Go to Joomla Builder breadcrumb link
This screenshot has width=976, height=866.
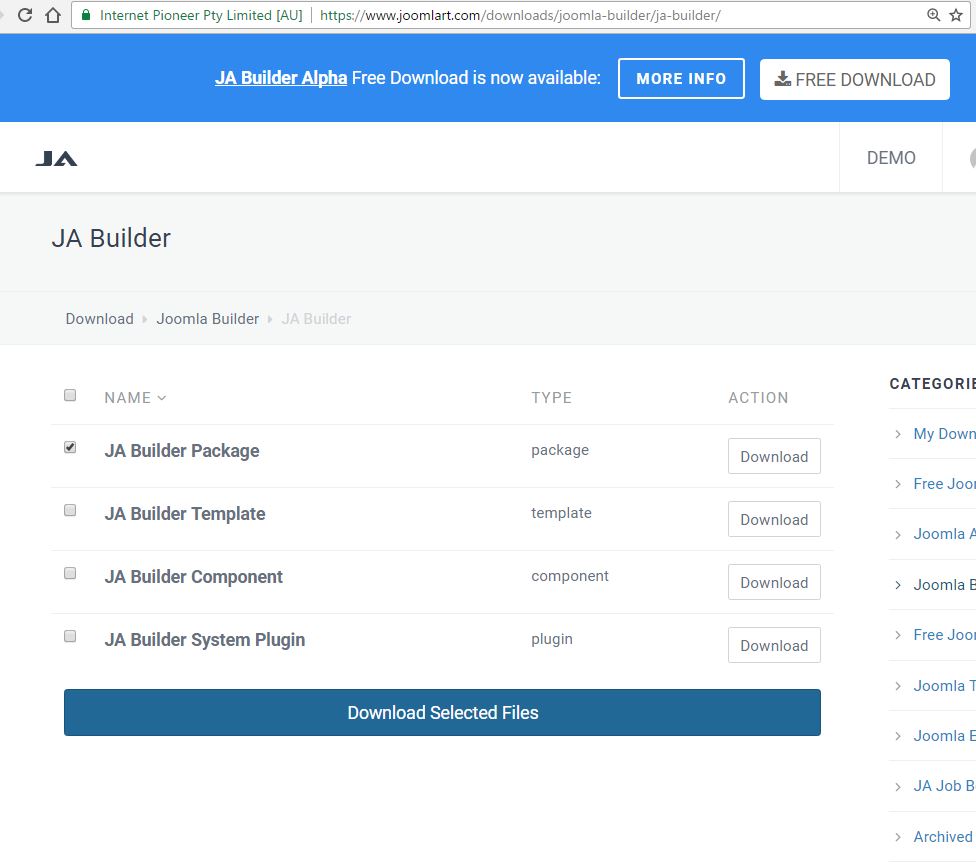[x=207, y=319]
